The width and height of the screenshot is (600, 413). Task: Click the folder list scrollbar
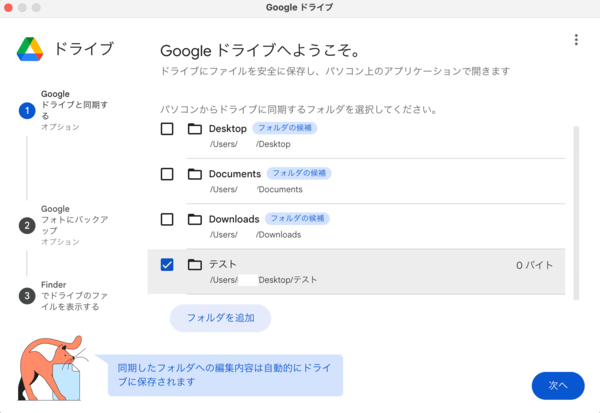coord(576,213)
